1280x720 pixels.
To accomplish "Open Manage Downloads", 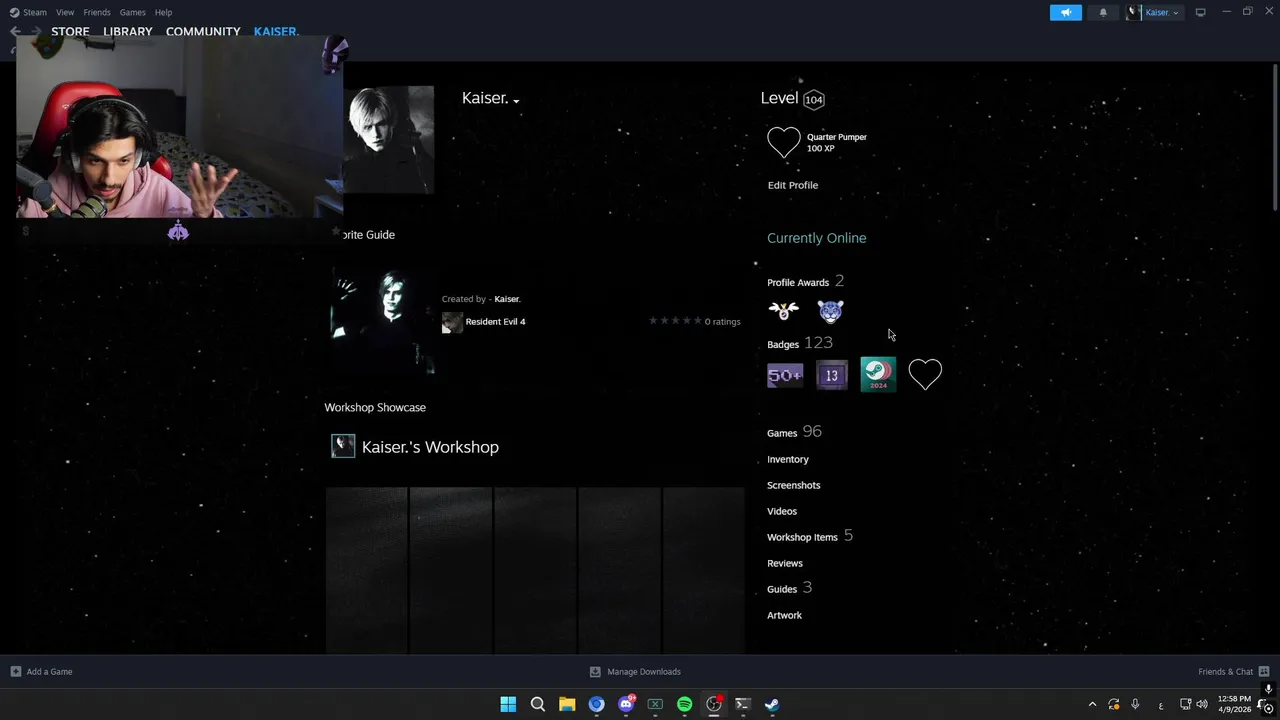I will tap(635, 672).
